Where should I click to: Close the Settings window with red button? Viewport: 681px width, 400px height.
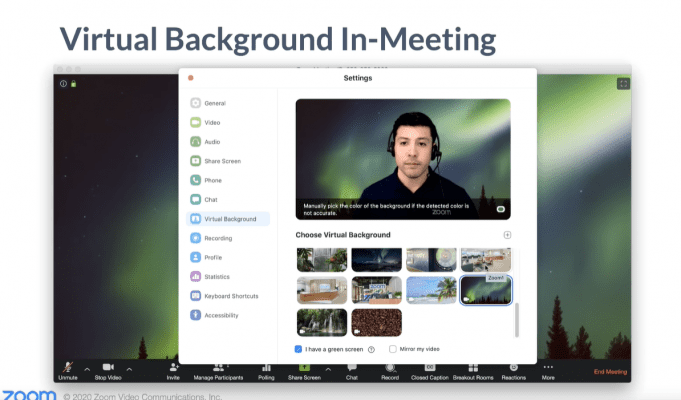(190, 78)
